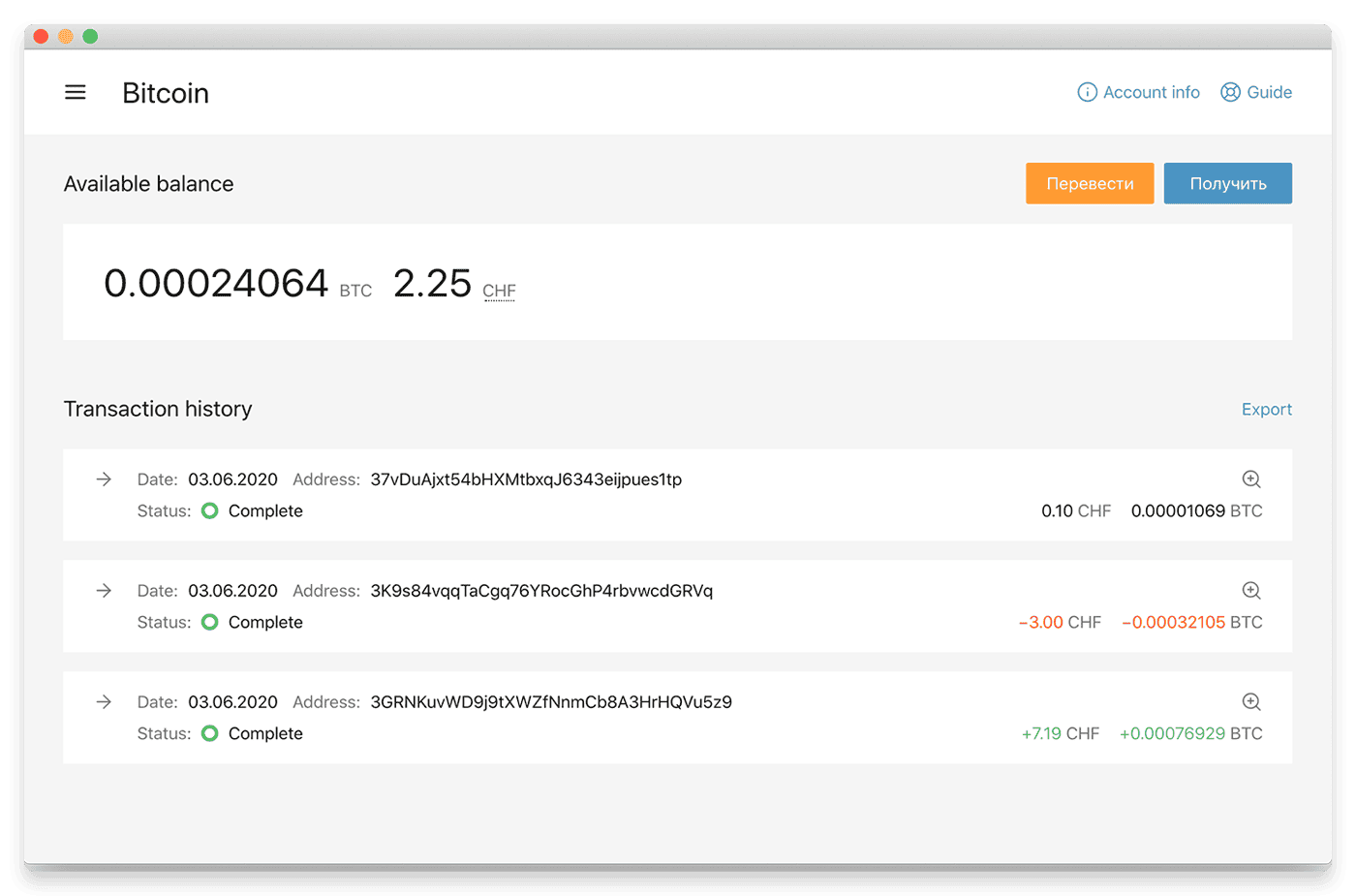This screenshot has height=896, width=1356.
Task: Click the orange Перевести button
Action: tap(1090, 183)
